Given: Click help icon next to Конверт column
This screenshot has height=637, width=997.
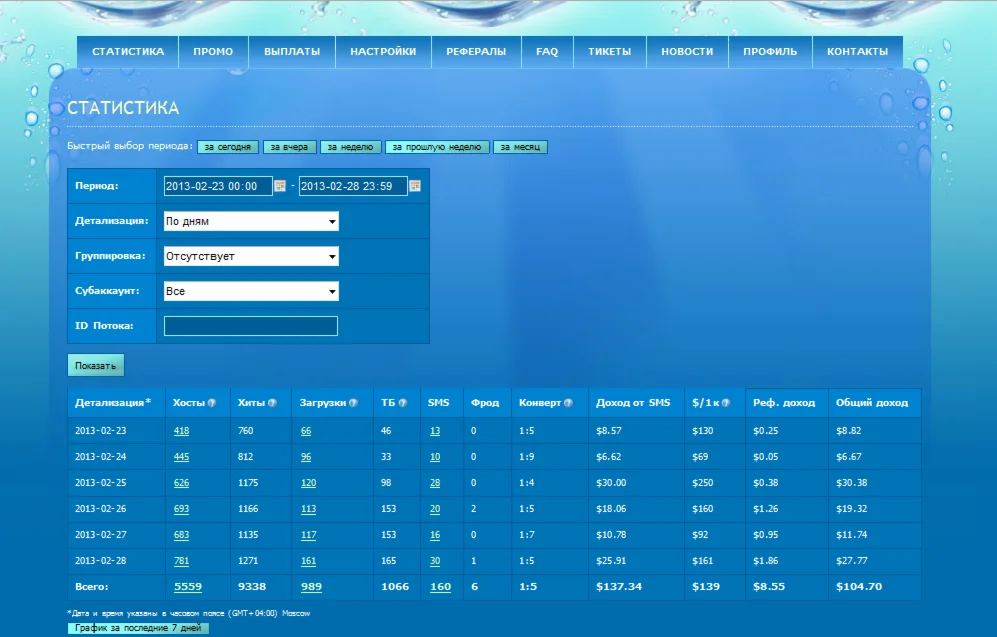Looking at the screenshot, I should point(568,403).
